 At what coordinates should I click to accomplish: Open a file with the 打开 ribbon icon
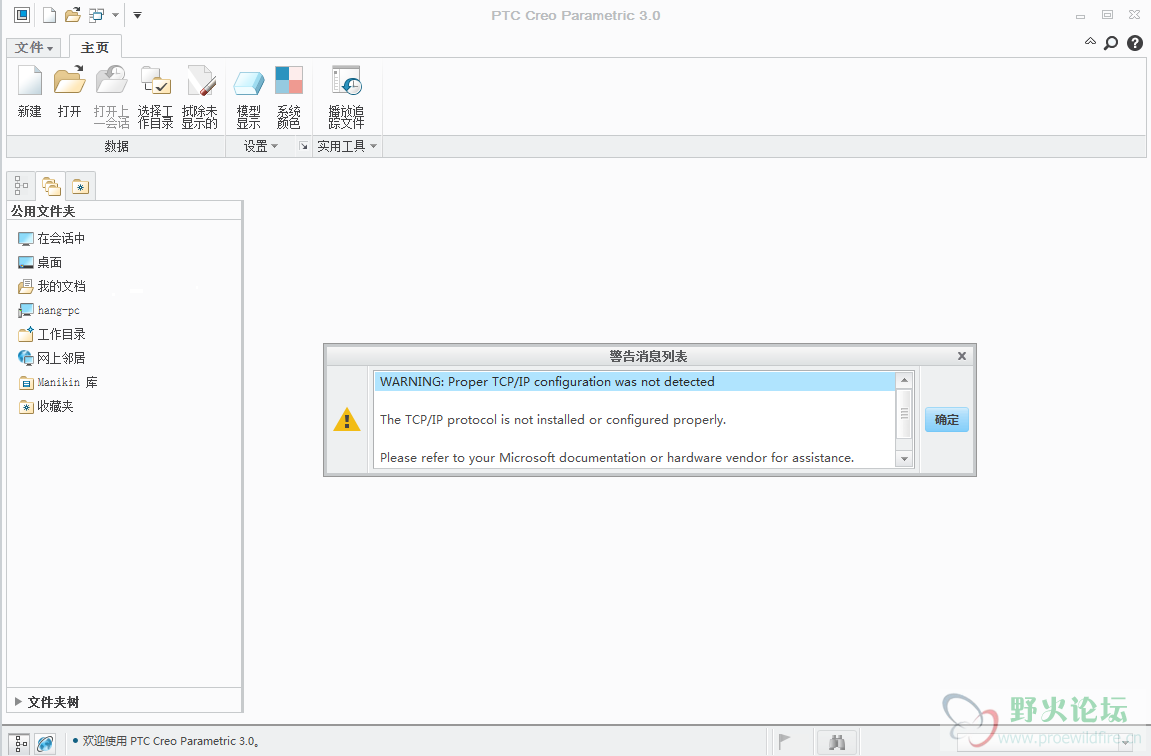pos(69,92)
